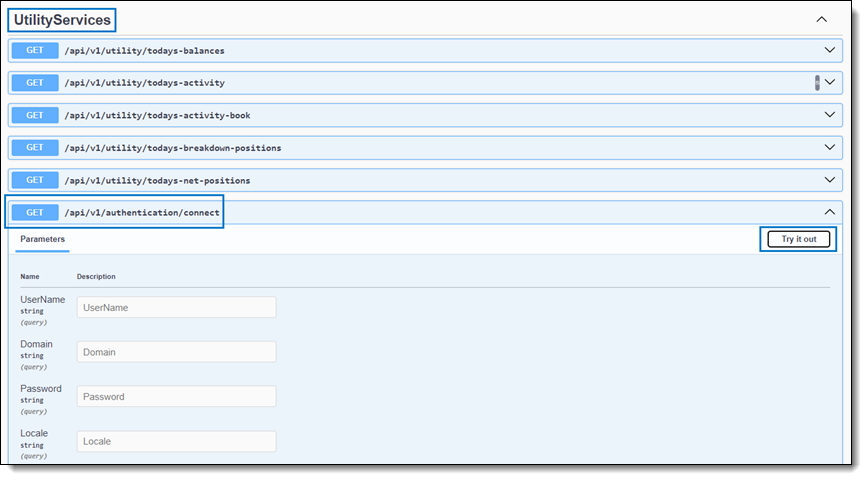The height and width of the screenshot is (480, 867).
Task: Click GET badge for todays-net-positions
Action: (x=35, y=180)
